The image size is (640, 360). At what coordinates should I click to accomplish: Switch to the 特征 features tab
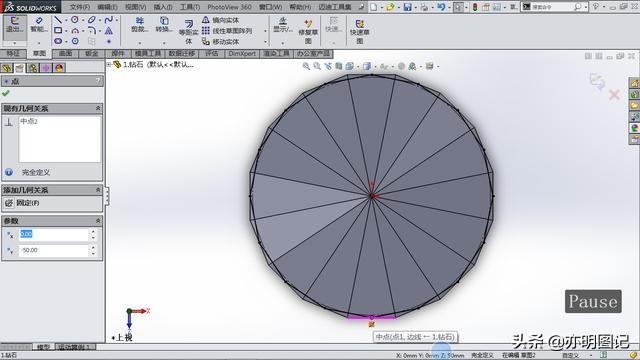coord(13,54)
